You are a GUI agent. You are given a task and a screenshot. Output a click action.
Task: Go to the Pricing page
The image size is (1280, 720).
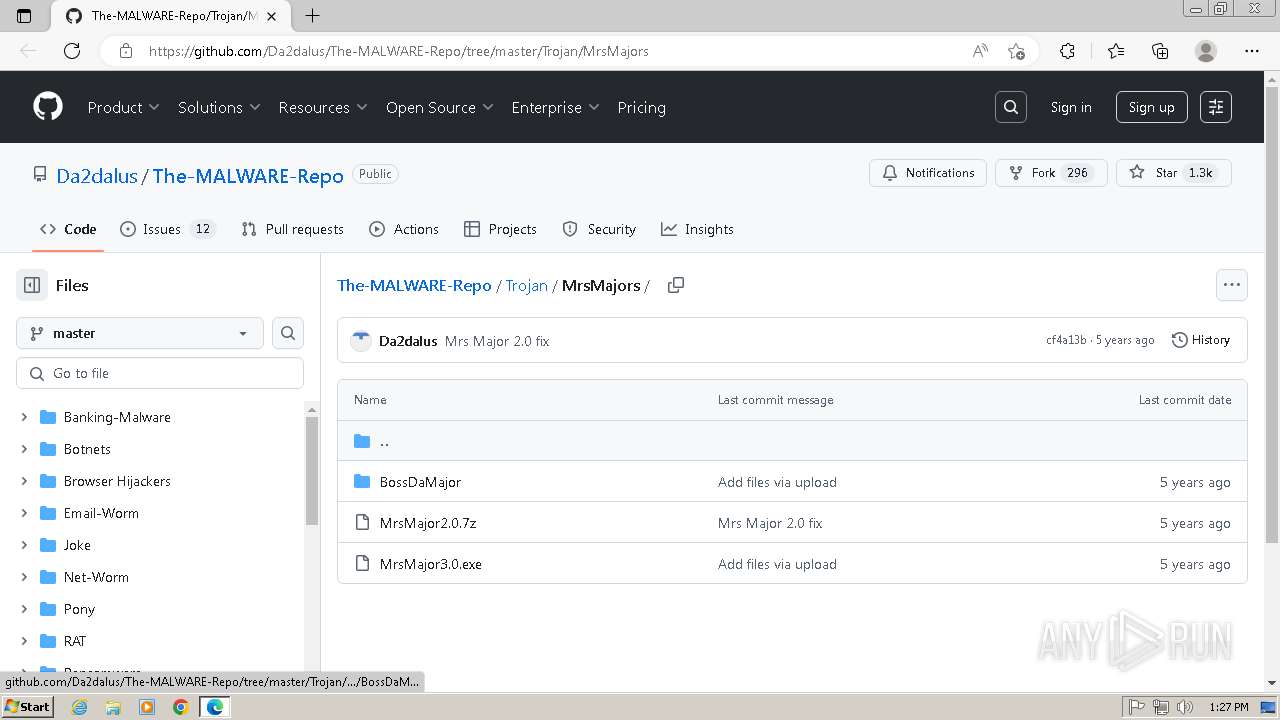tap(641, 107)
